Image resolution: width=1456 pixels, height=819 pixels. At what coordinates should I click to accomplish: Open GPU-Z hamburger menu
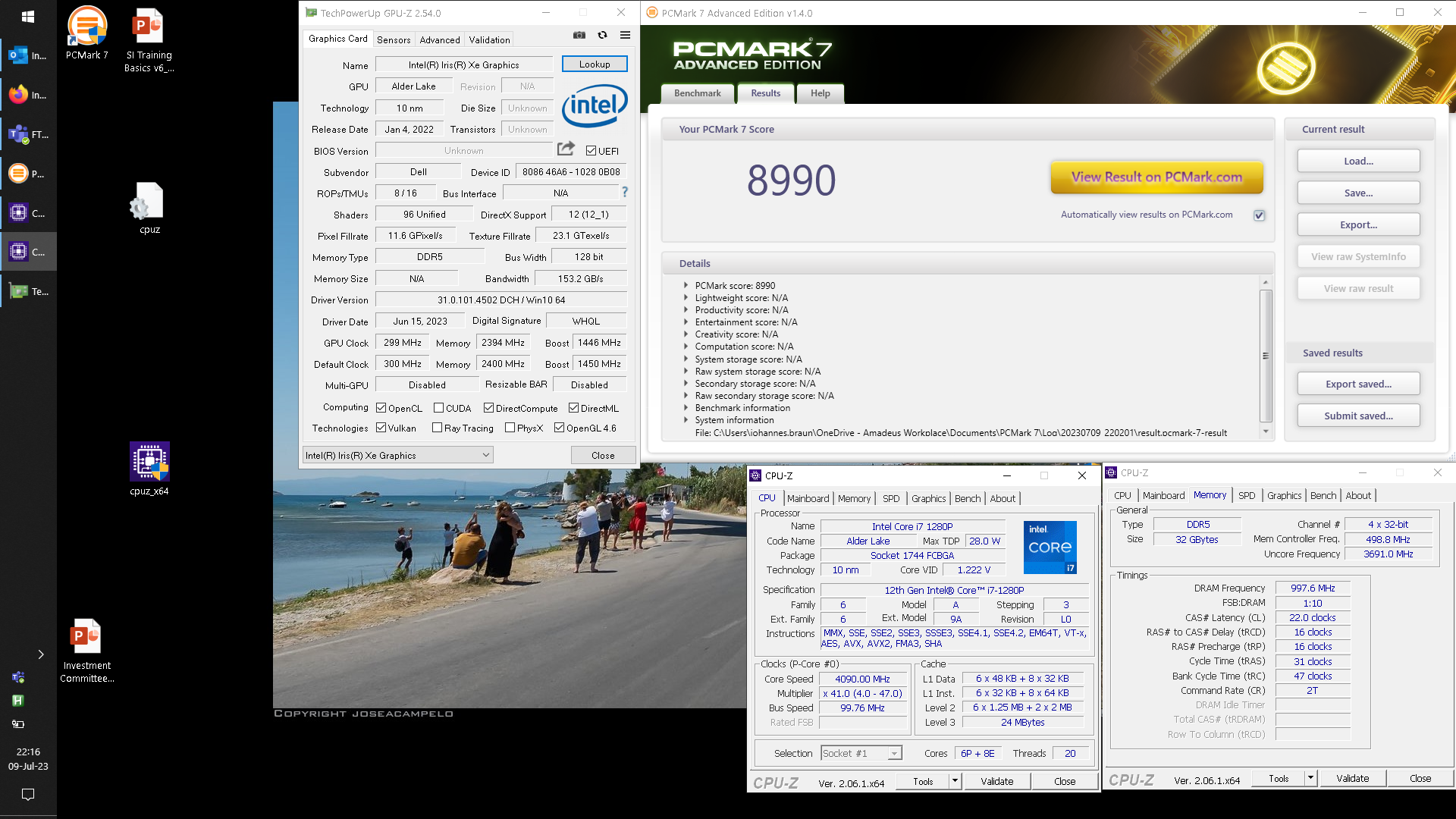coord(625,35)
